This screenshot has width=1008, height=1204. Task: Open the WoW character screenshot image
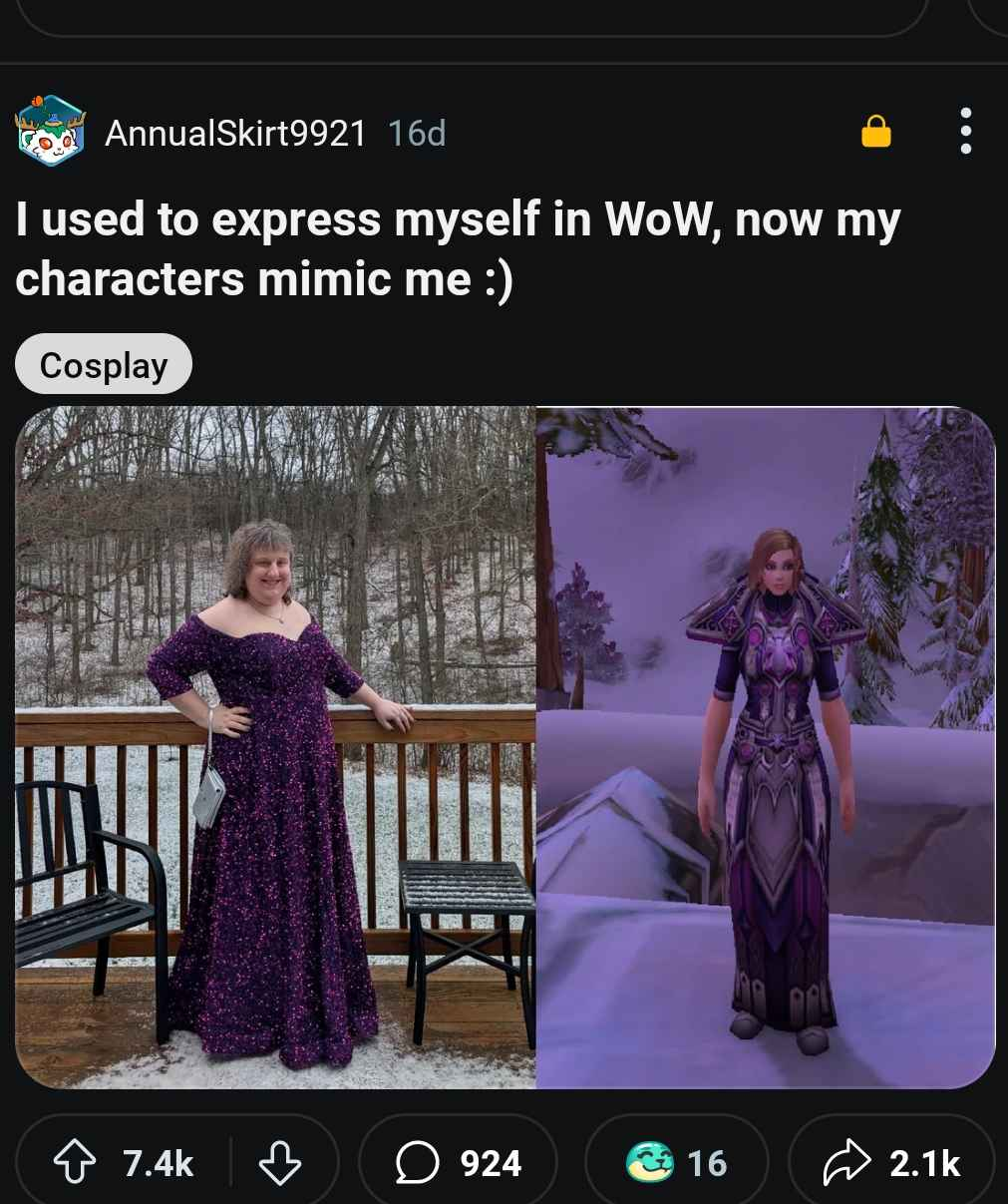pos(766,747)
